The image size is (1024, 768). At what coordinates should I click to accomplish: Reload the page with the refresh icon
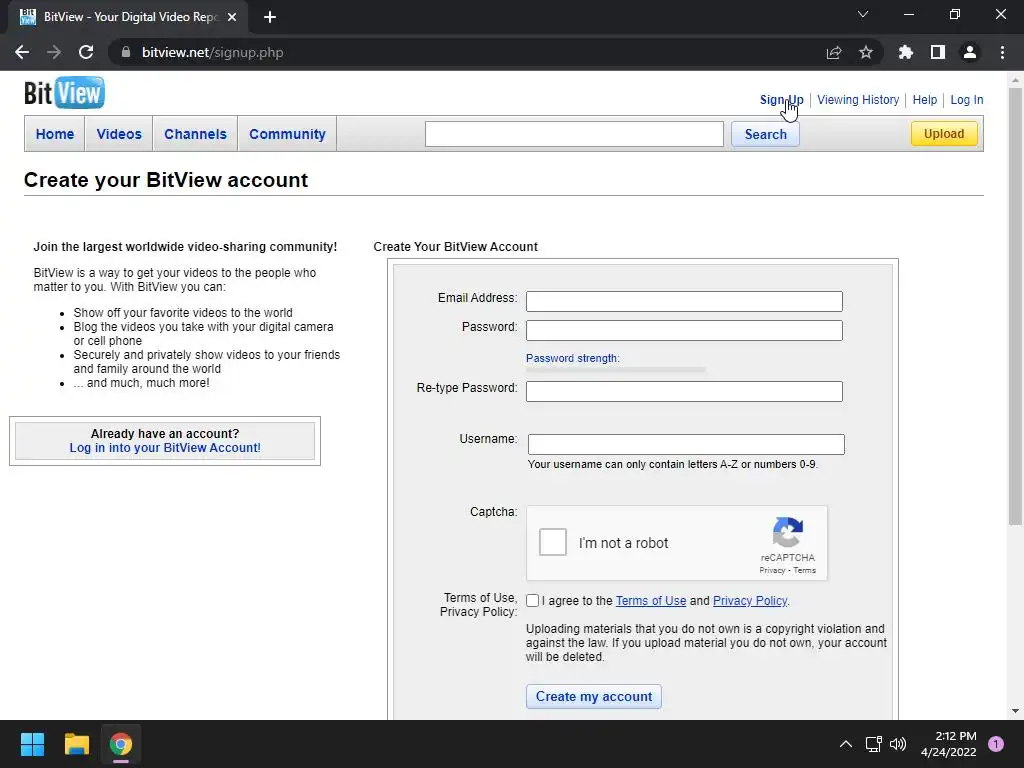click(x=86, y=52)
